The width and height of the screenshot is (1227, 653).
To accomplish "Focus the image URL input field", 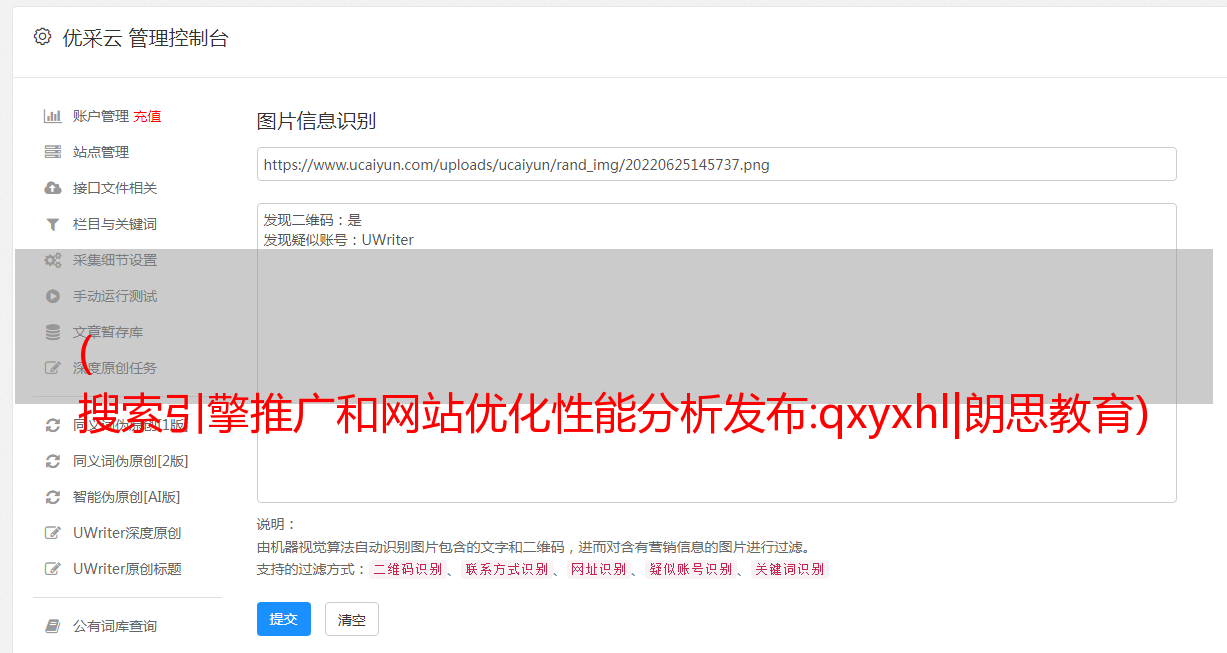I will click(716, 164).
